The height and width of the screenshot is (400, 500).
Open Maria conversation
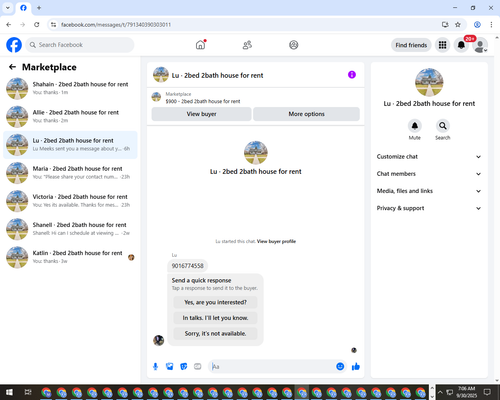click(70, 173)
